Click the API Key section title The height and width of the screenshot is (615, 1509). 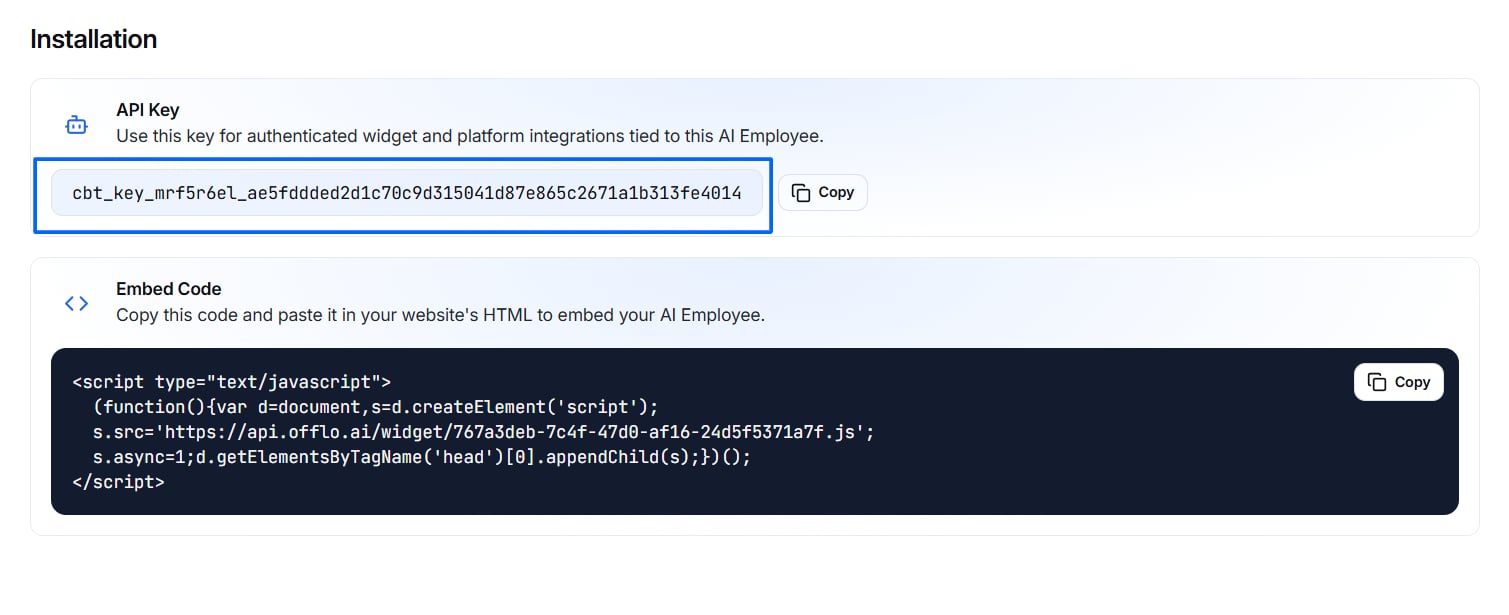click(x=148, y=110)
